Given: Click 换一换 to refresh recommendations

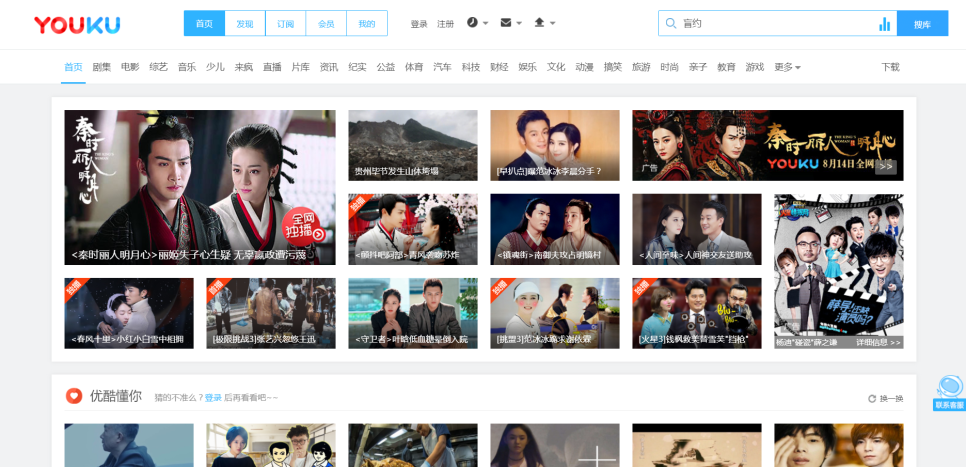Looking at the screenshot, I should point(891,399).
